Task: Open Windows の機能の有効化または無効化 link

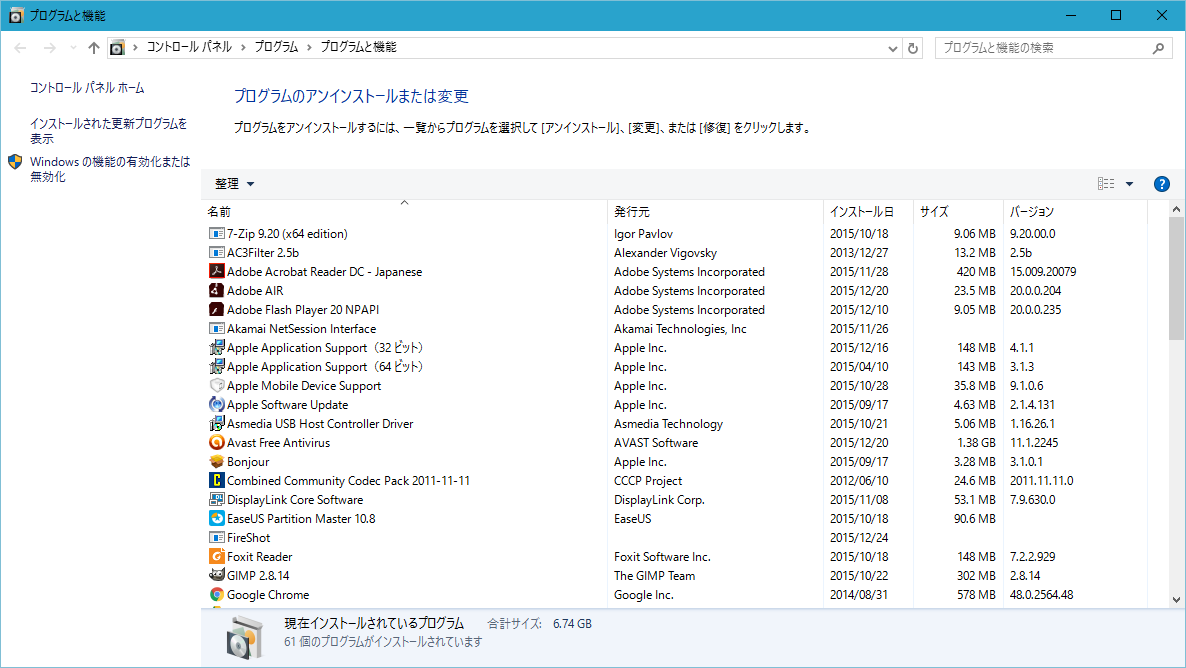Action: pos(110,169)
